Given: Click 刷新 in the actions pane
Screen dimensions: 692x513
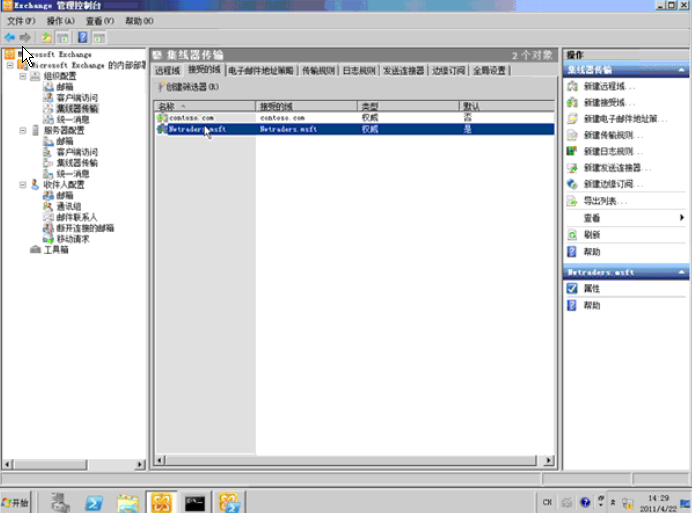Looking at the screenshot, I should point(591,235).
